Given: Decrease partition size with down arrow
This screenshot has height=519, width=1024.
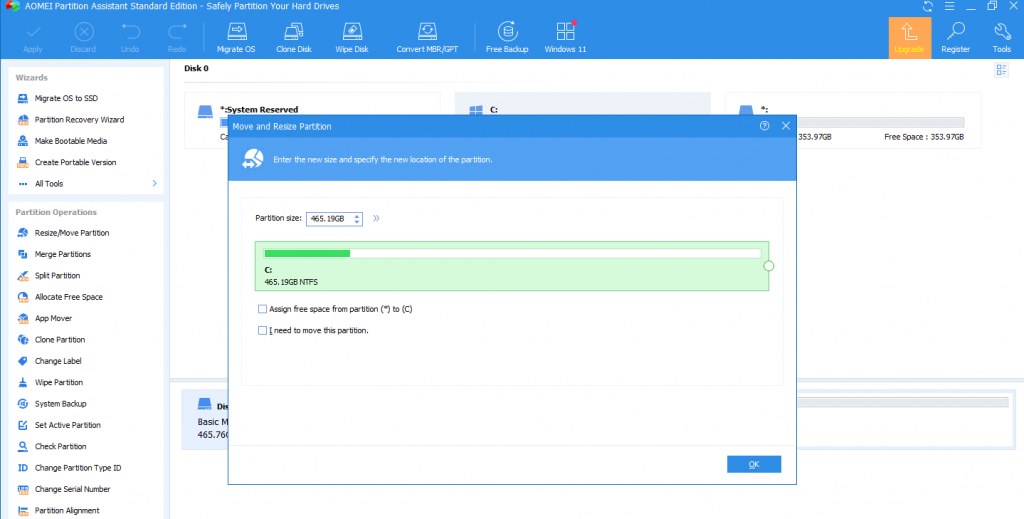Looking at the screenshot, I should point(357,222).
